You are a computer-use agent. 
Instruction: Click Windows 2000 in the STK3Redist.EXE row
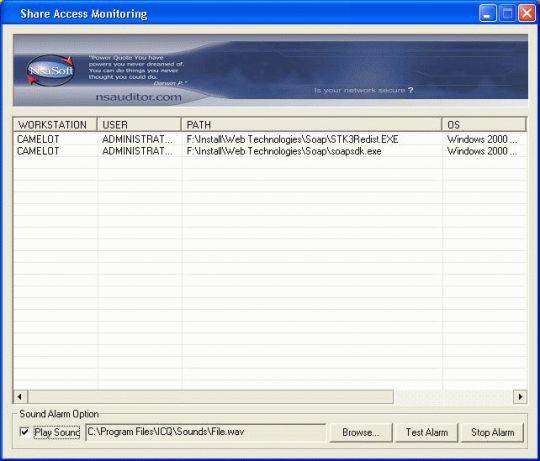click(x=482, y=139)
